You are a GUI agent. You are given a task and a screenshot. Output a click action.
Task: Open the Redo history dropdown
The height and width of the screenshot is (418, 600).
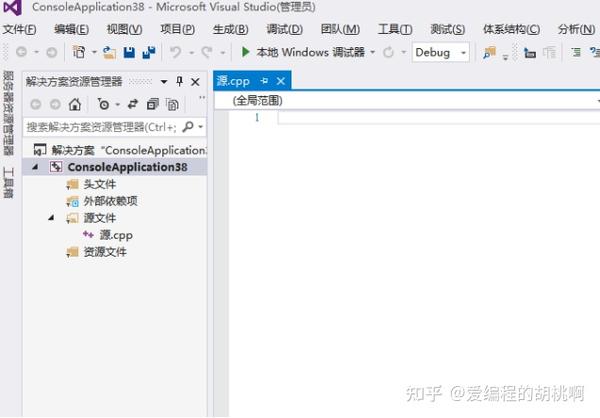tap(223, 52)
